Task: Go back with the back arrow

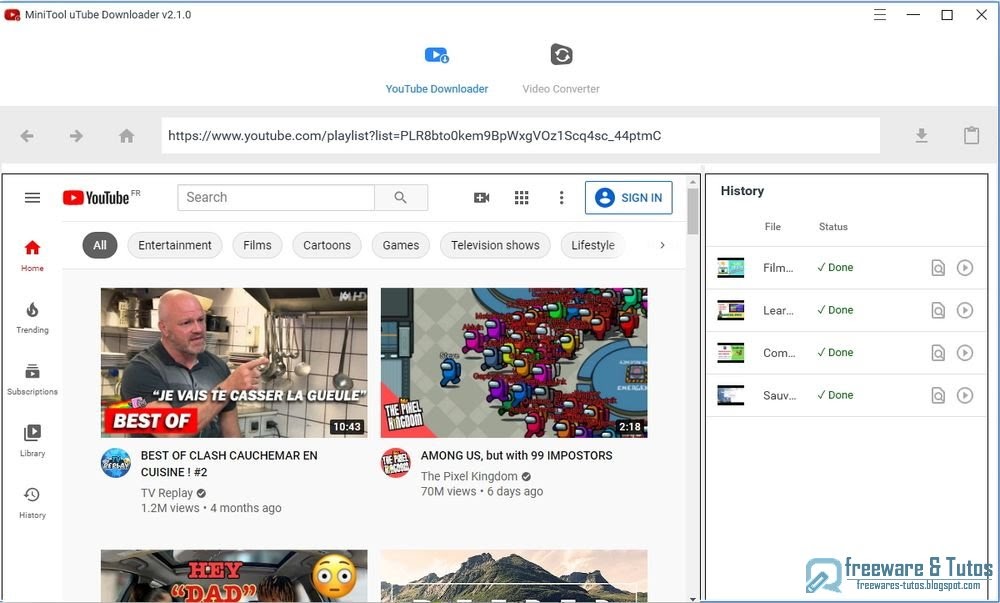Action: pyautogui.click(x=27, y=136)
